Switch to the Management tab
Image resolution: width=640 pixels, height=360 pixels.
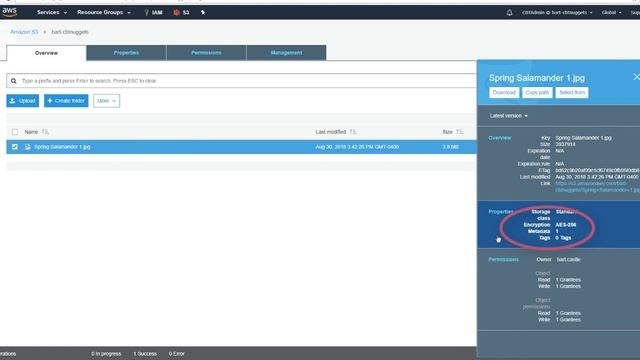[286, 53]
